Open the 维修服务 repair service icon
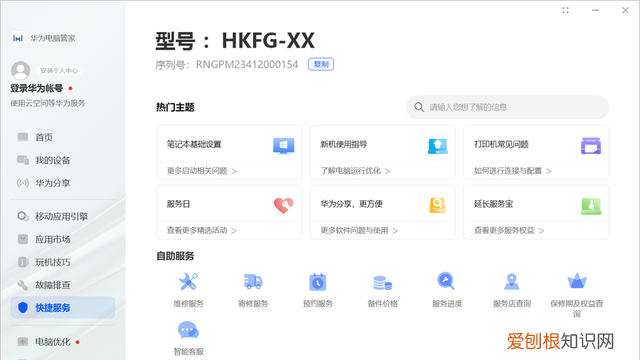The height and width of the screenshot is (360, 640). [x=188, y=282]
